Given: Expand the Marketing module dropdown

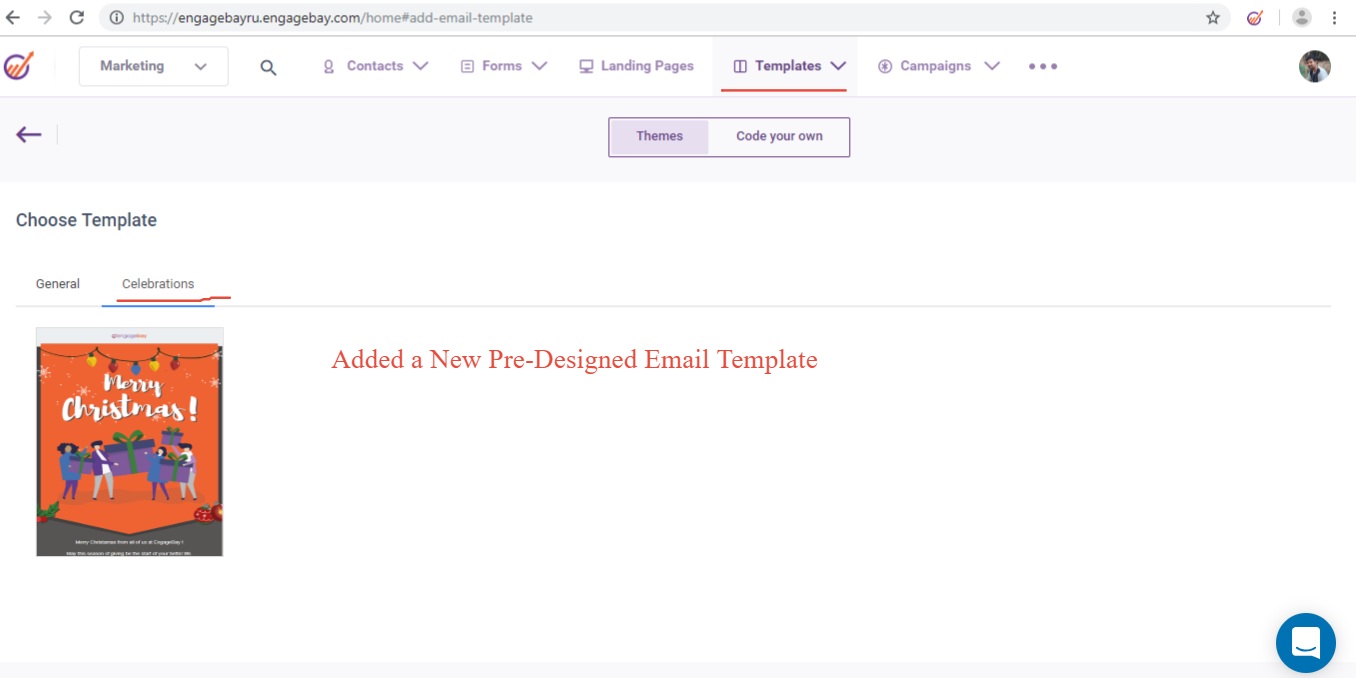Looking at the screenshot, I should (153, 66).
